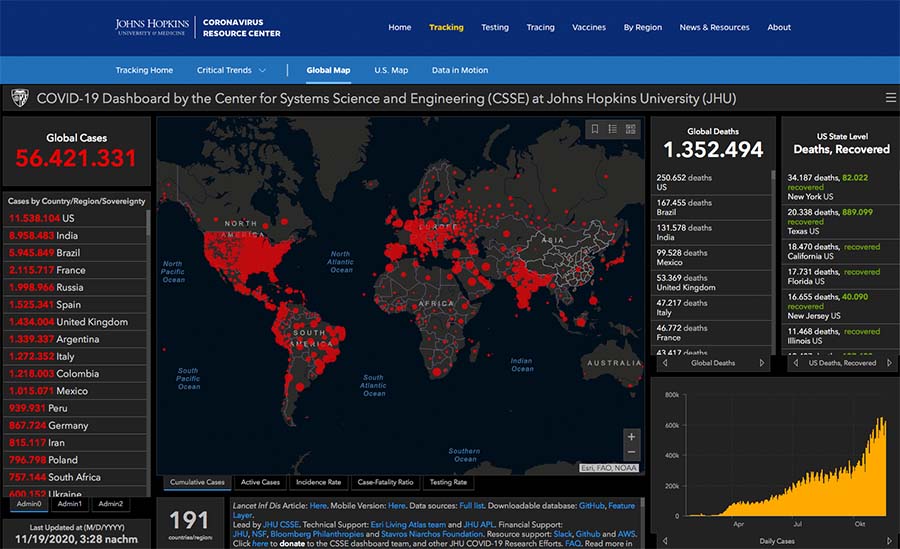Select the Incidence Rate map tab
The image size is (900, 549).
point(319,482)
